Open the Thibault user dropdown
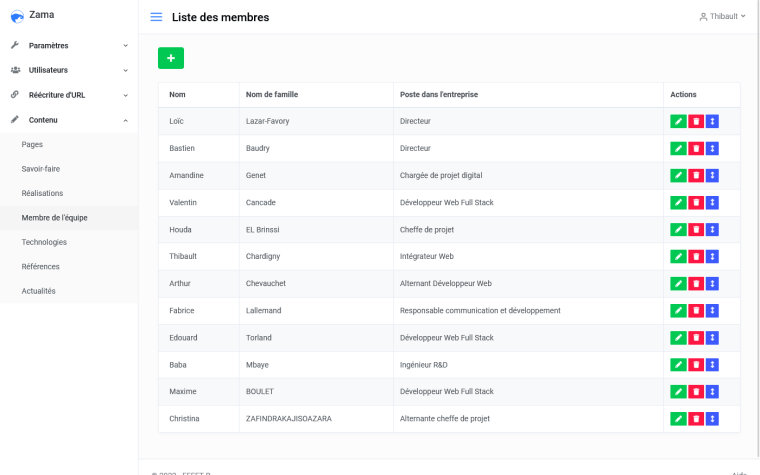Image resolution: width=760 pixels, height=475 pixels. (x=723, y=17)
